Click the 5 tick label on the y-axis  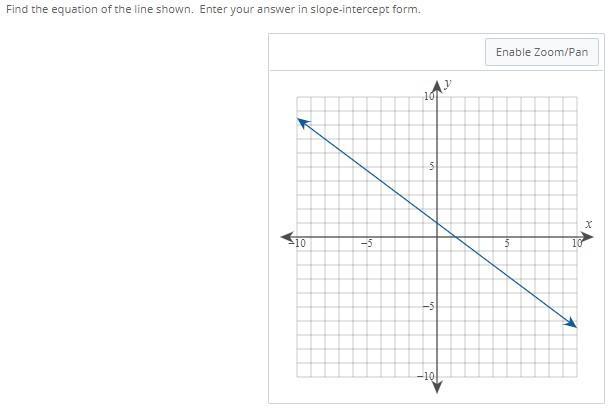pos(431,167)
